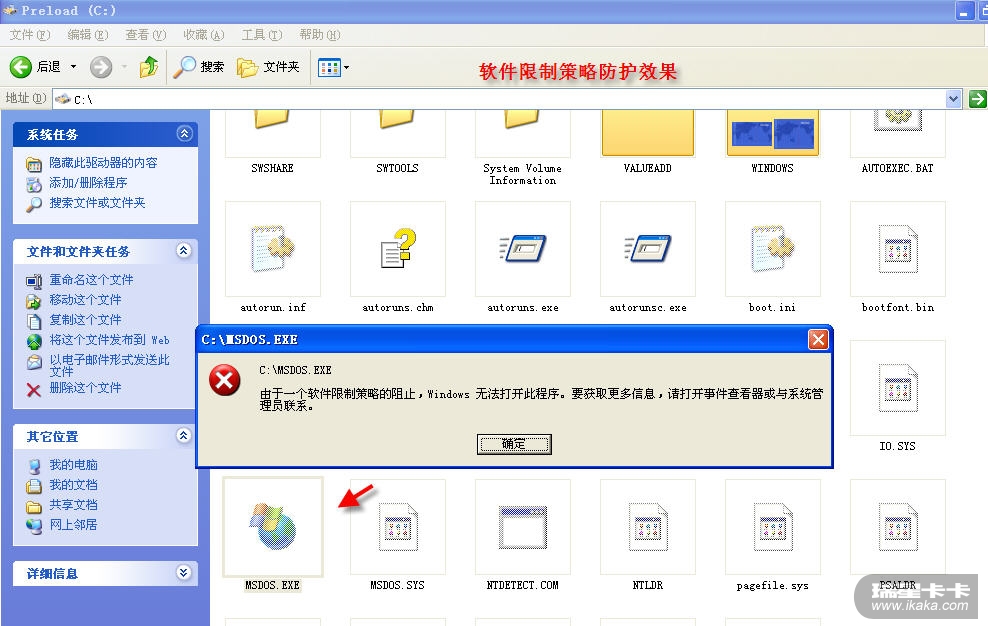Click the green Back arrow button
This screenshot has width=988, height=626.
click(x=21, y=67)
